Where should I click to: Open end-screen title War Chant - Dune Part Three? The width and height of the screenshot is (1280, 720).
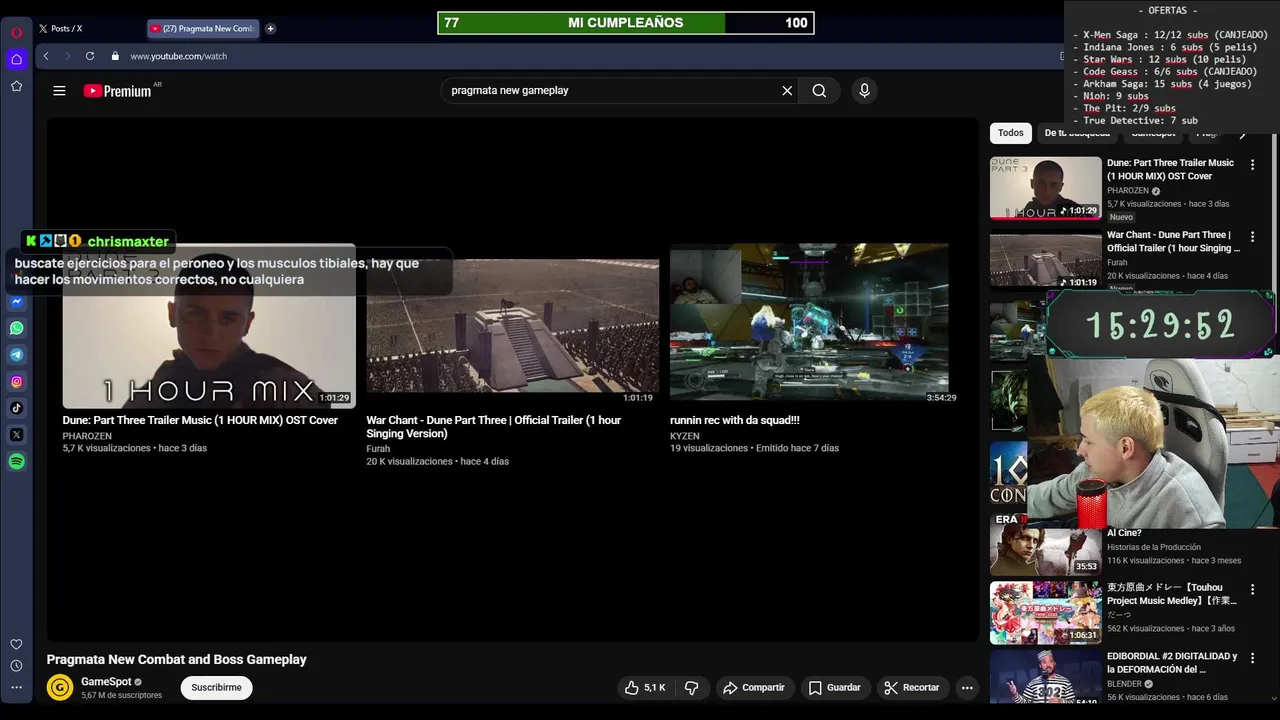pos(494,427)
